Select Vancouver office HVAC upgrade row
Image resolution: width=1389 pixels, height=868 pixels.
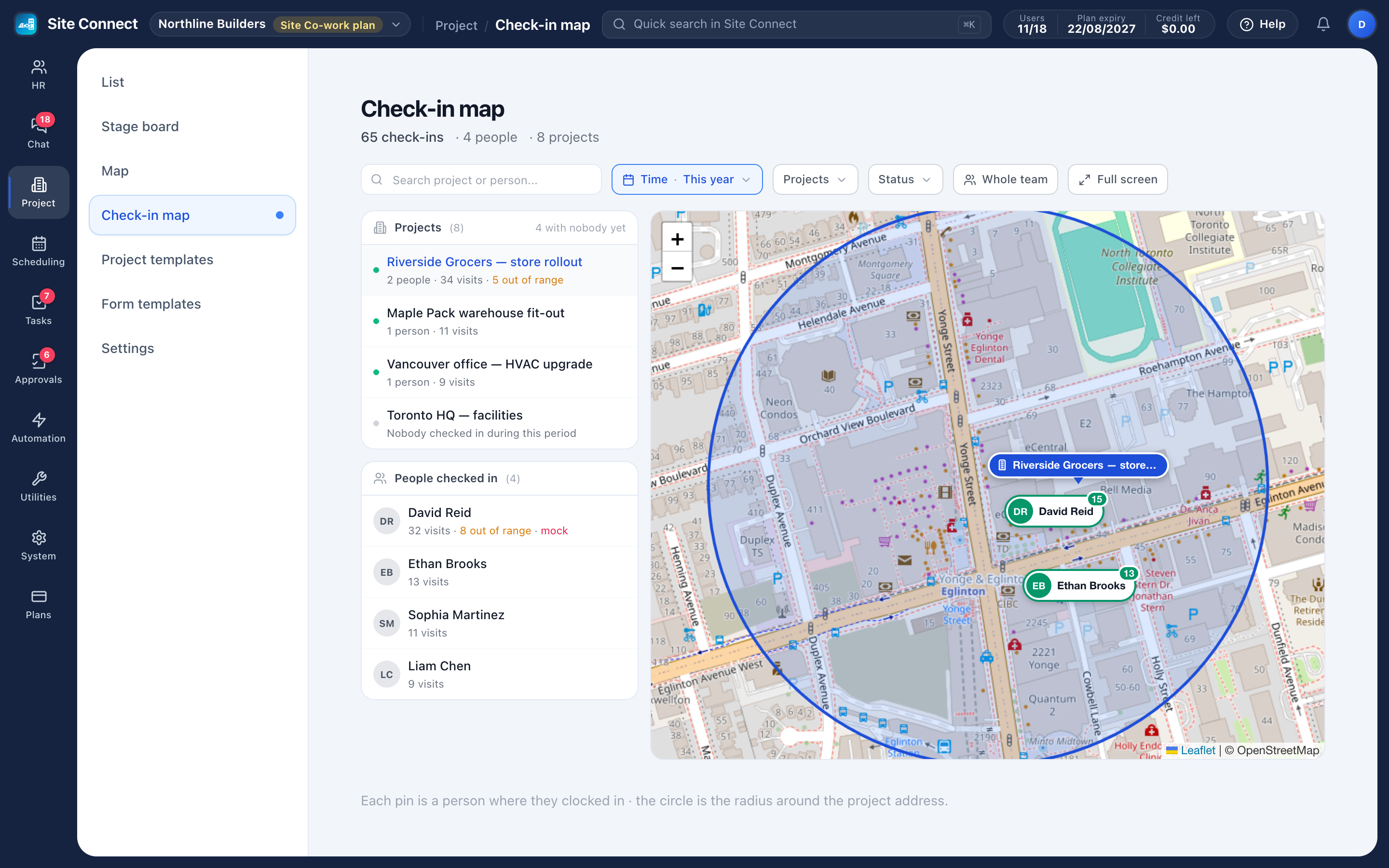499,373
